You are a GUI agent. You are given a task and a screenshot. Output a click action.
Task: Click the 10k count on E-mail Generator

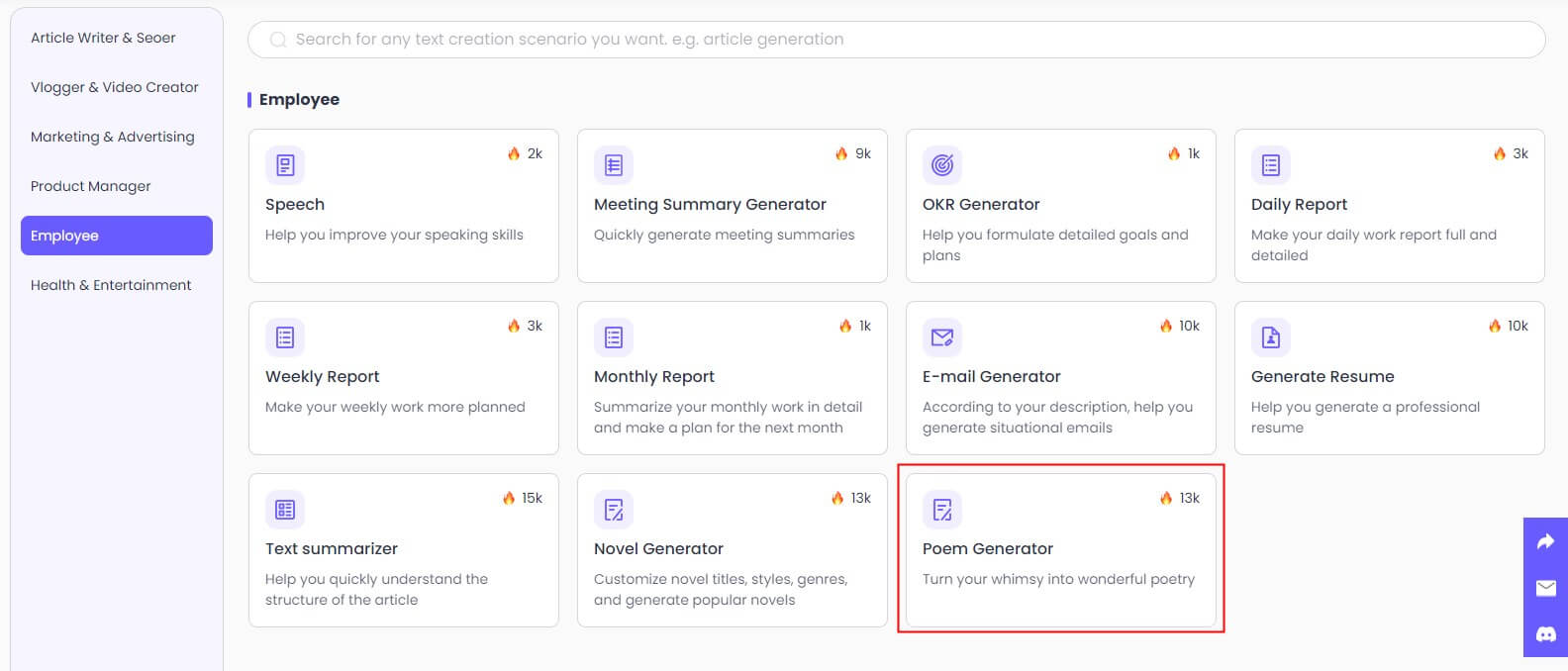(x=1189, y=326)
